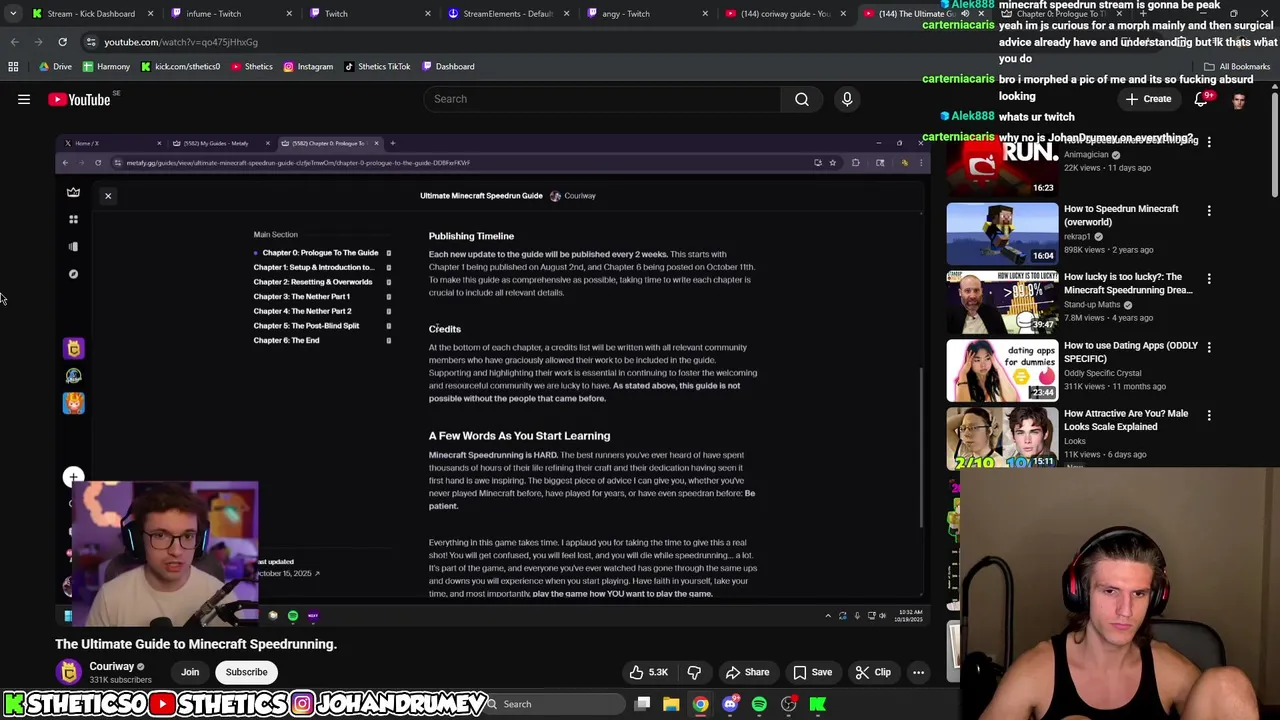This screenshot has height=720, width=1280.
Task: Click the browser address bar URL
Action: [181, 42]
